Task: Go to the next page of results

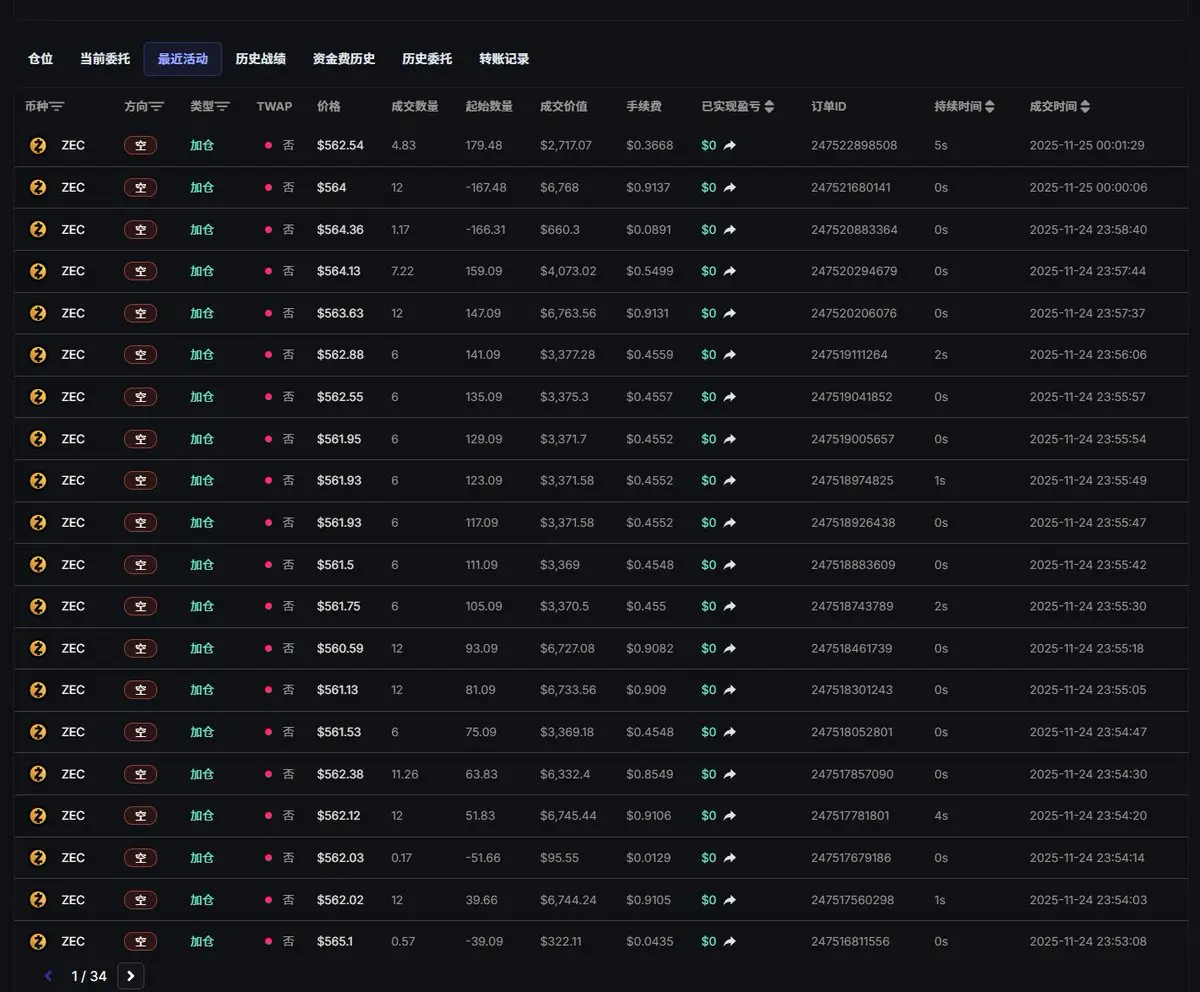Action: click(x=131, y=976)
